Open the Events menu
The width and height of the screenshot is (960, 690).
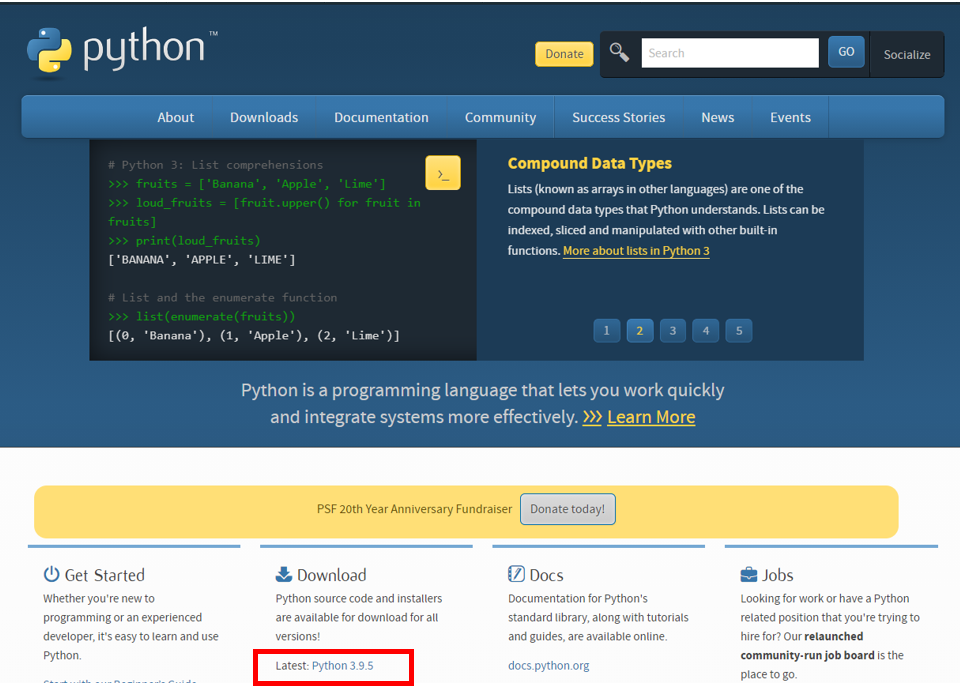coord(790,117)
